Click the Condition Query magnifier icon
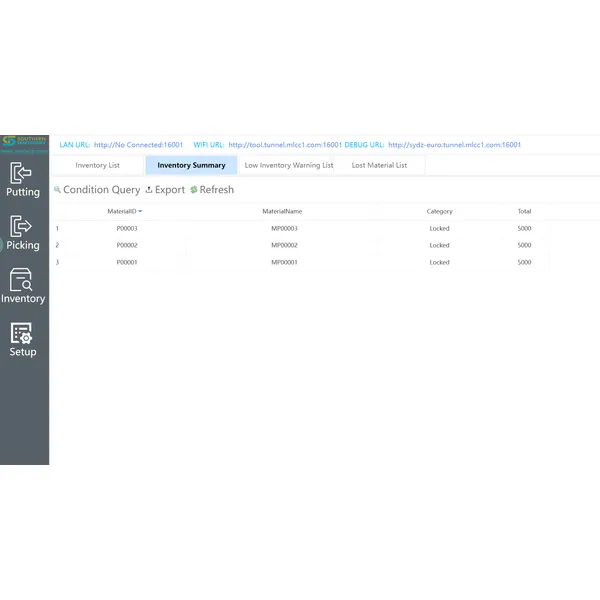600x600 pixels. point(57,189)
